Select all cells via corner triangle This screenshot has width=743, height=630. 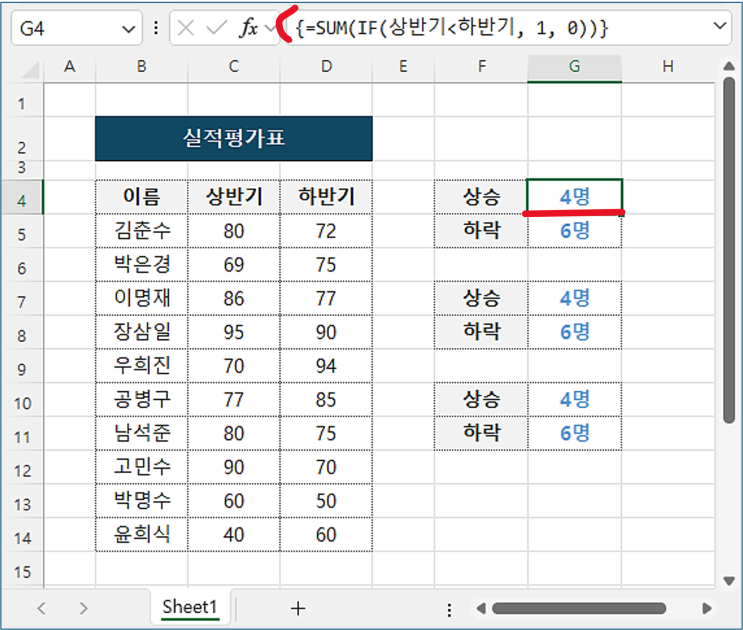[30, 70]
